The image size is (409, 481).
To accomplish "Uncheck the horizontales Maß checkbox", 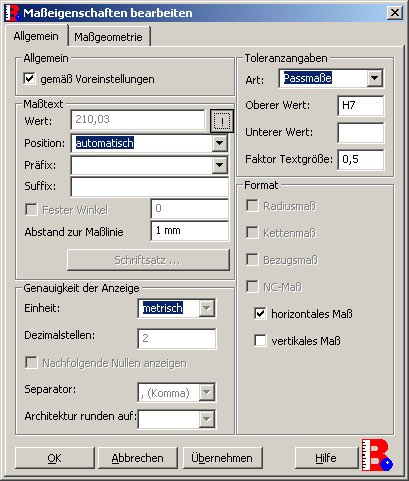I will [x=260, y=314].
